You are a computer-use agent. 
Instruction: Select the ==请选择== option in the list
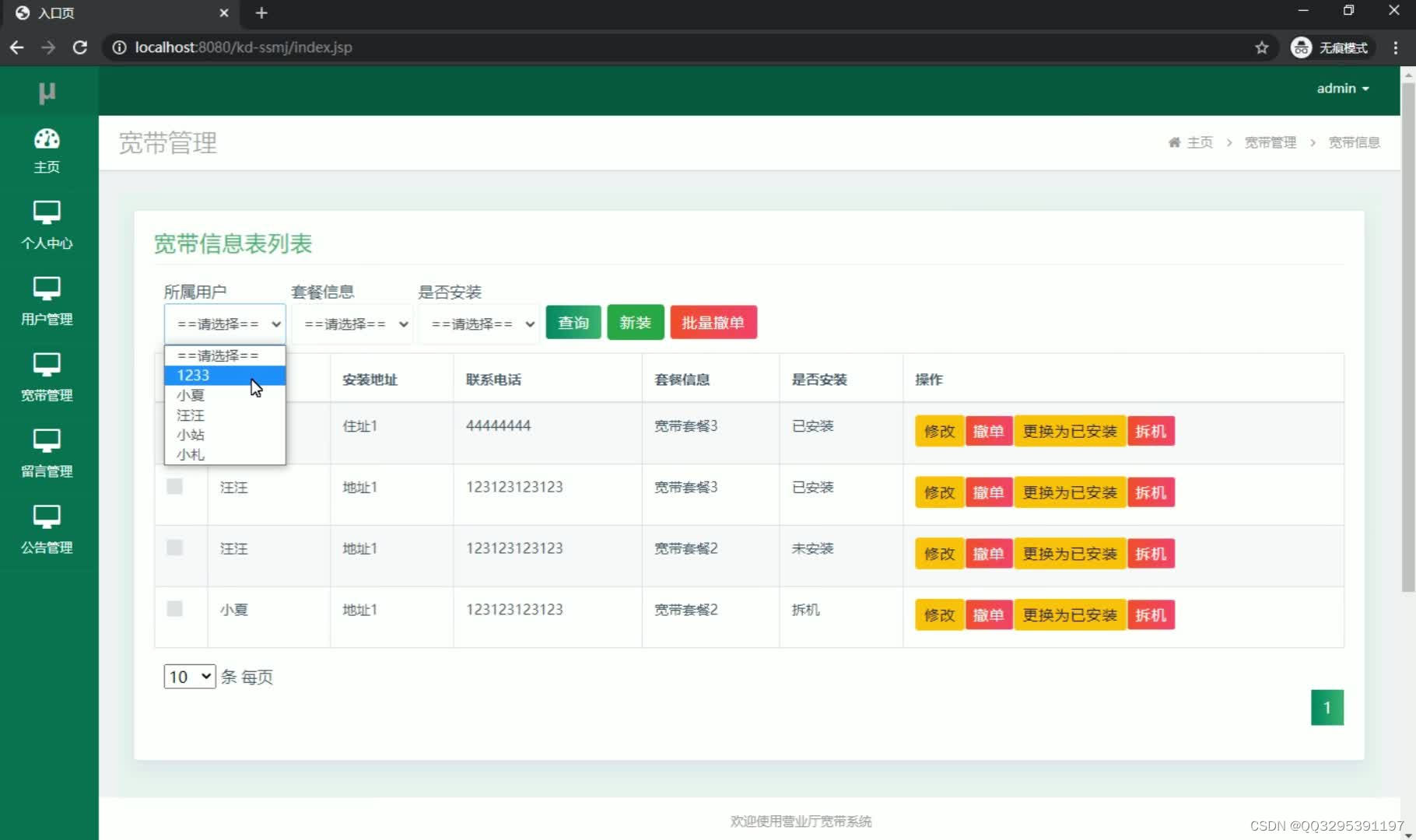225,355
